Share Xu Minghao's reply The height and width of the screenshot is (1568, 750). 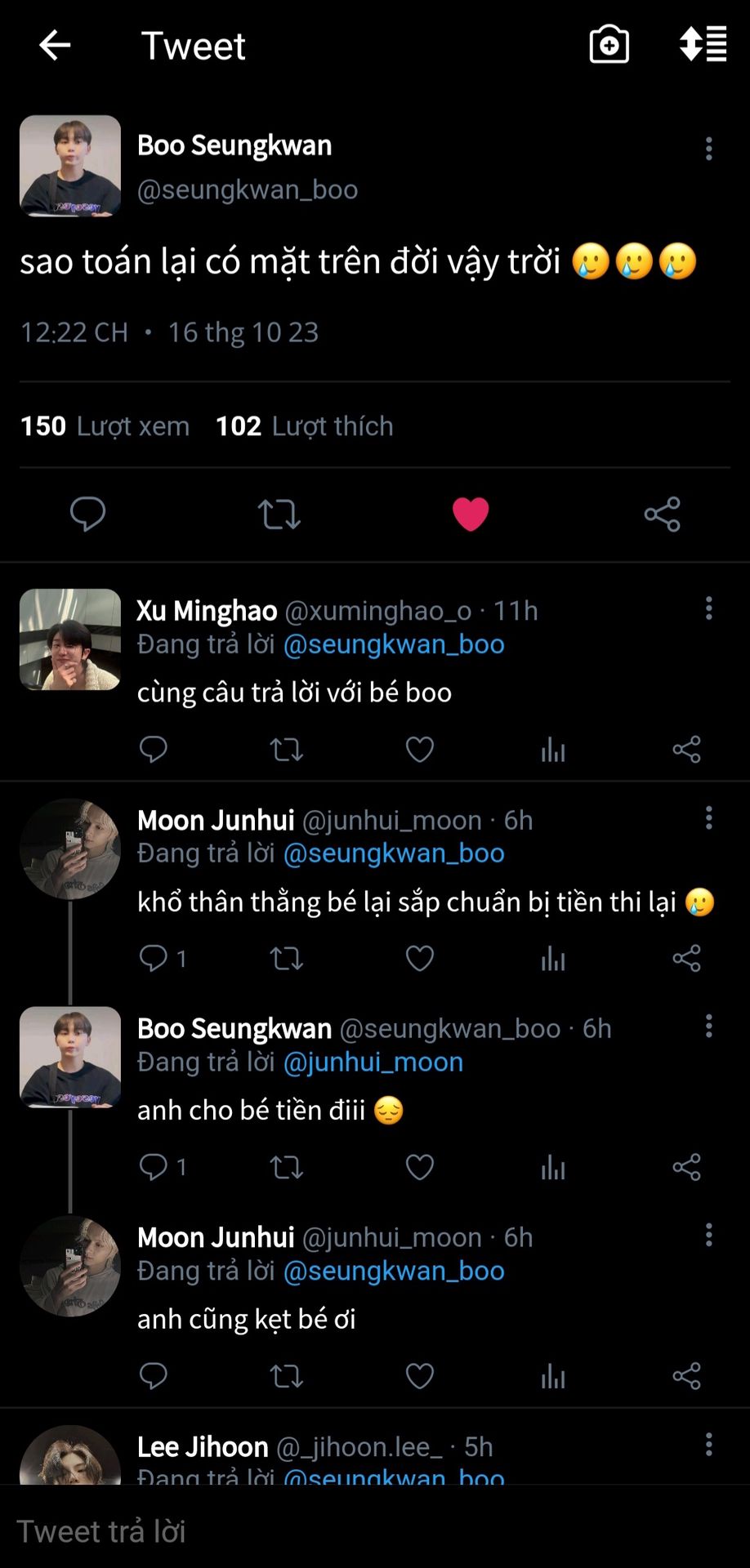686,750
